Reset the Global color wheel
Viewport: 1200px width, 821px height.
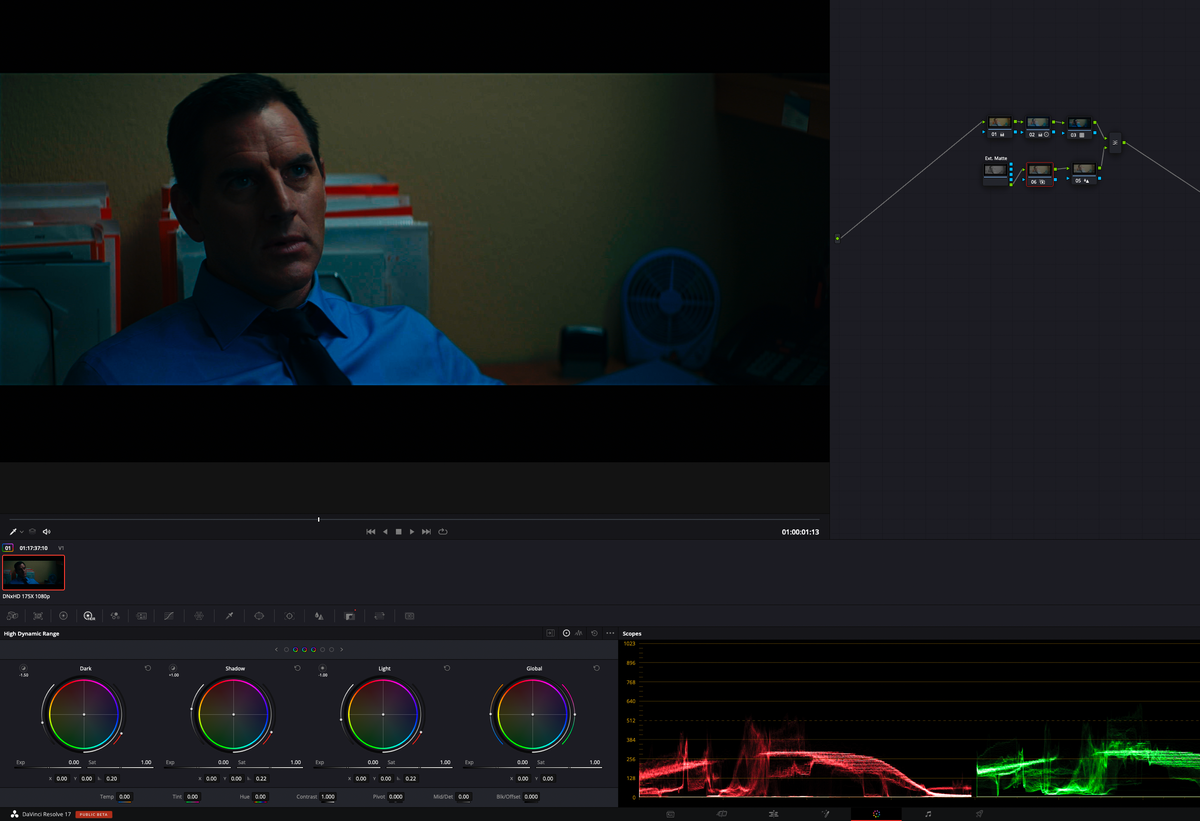click(x=597, y=668)
